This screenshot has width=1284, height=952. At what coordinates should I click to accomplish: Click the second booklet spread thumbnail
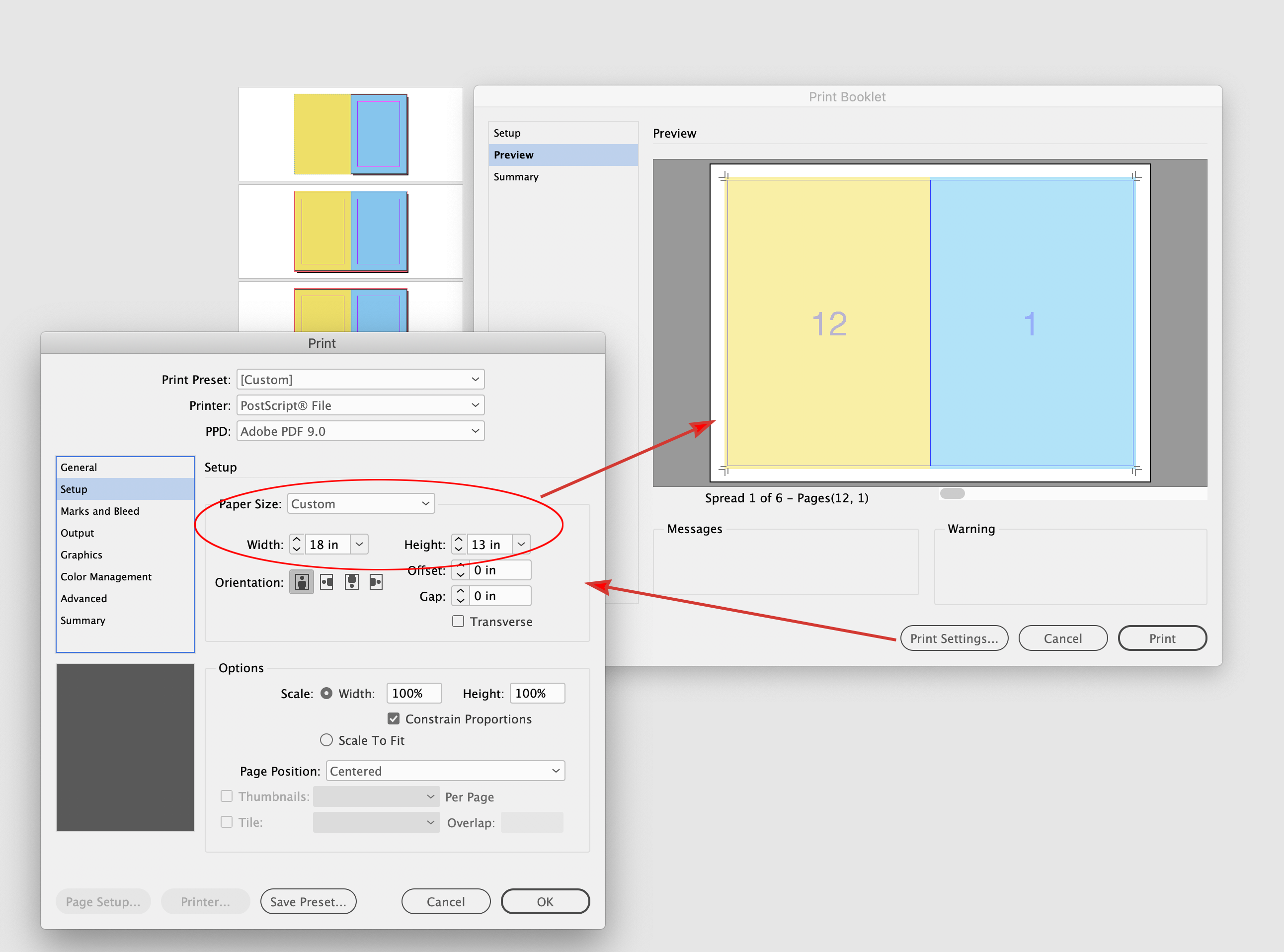[350, 232]
